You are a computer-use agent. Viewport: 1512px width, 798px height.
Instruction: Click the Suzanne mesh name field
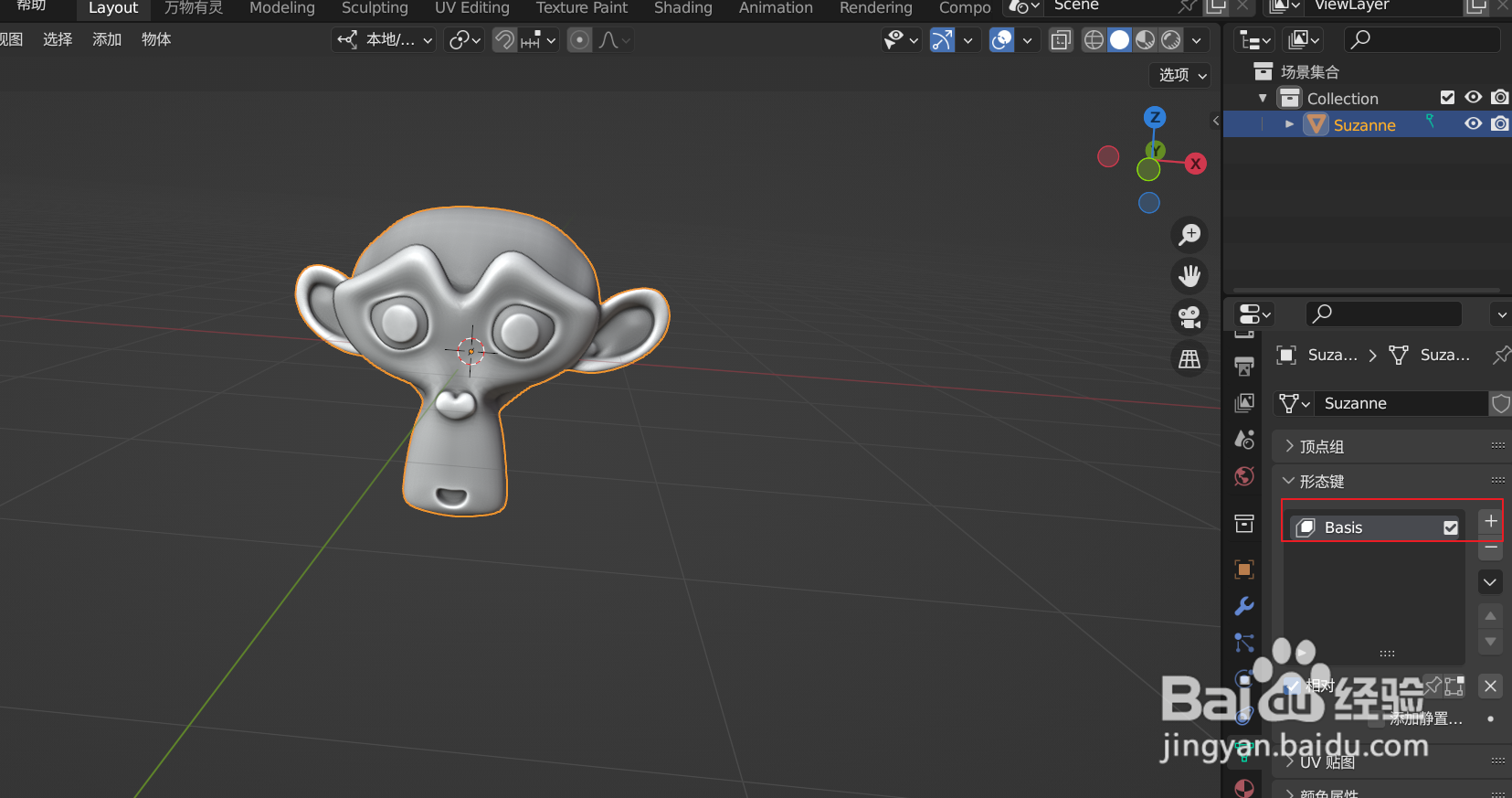pos(1401,403)
